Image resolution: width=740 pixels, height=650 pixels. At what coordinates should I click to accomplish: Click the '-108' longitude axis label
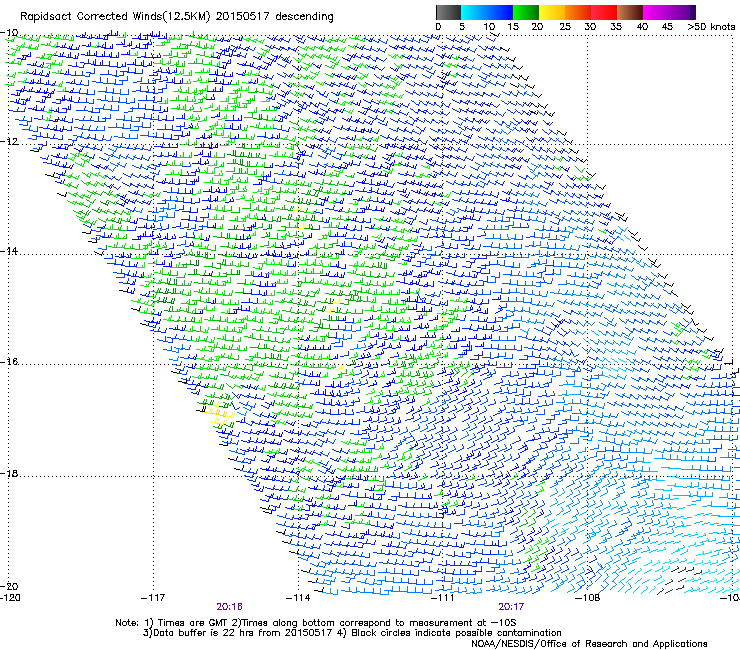[x=587, y=598]
